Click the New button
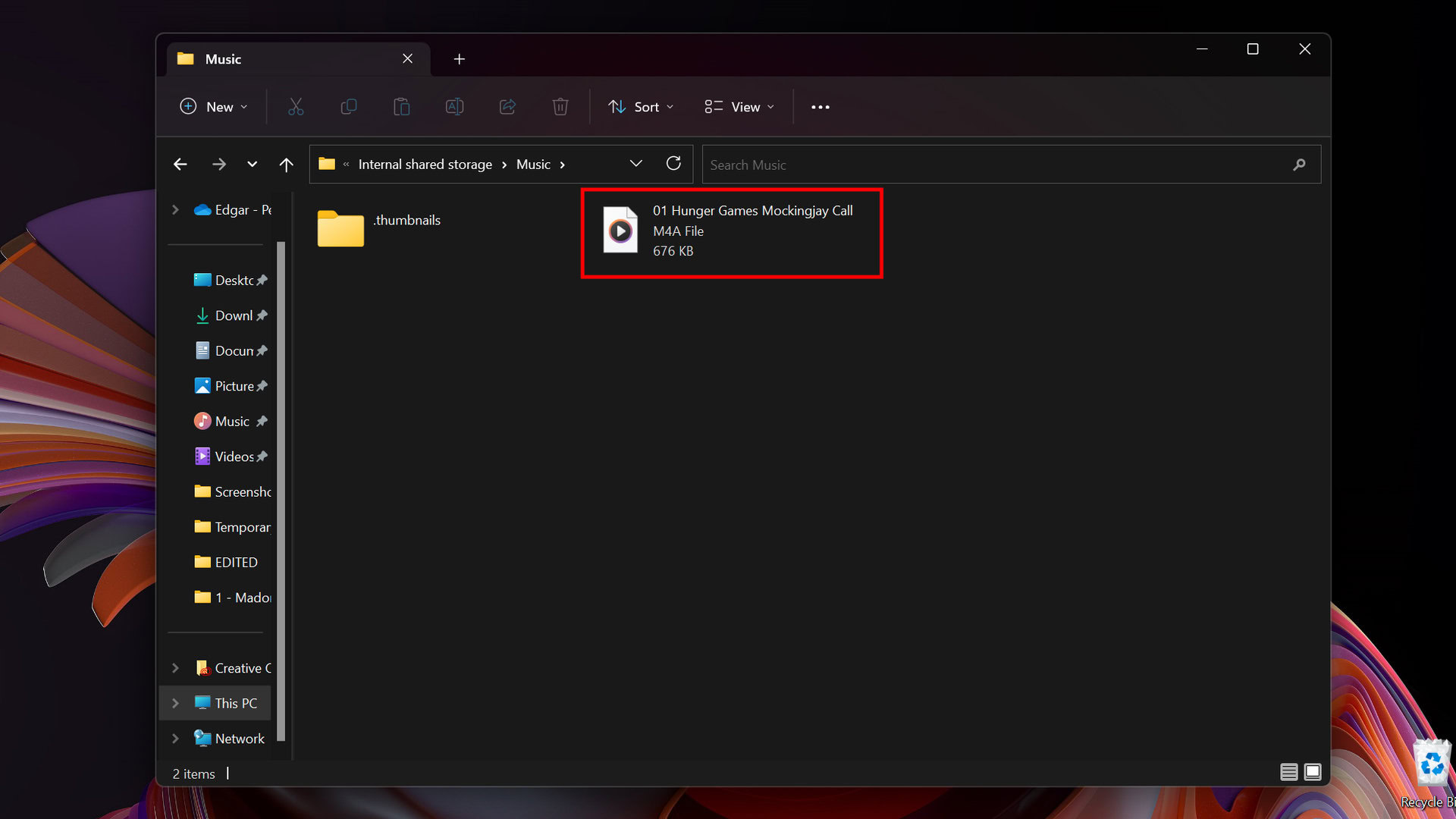This screenshot has width=1456, height=819. pos(214,107)
